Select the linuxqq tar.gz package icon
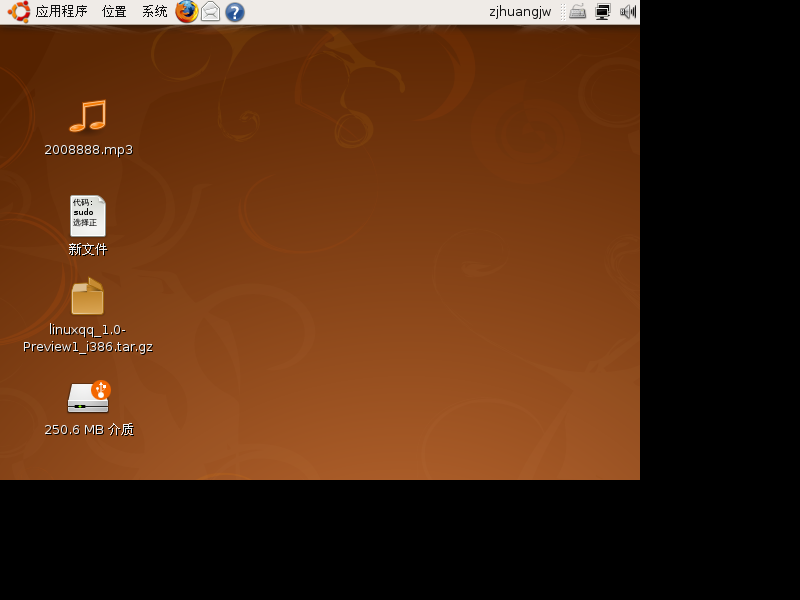This screenshot has height=600, width=800. (x=88, y=296)
